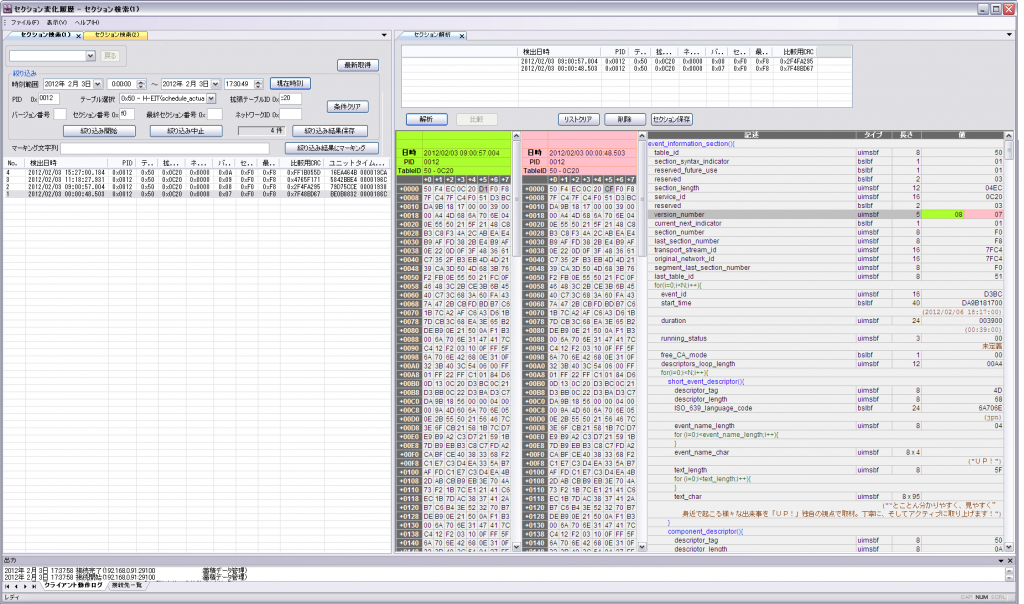This screenshot has height=604, width=1024.
Task: Adjust the end time 17:30:49 spinner
Action: click(258, 84)
